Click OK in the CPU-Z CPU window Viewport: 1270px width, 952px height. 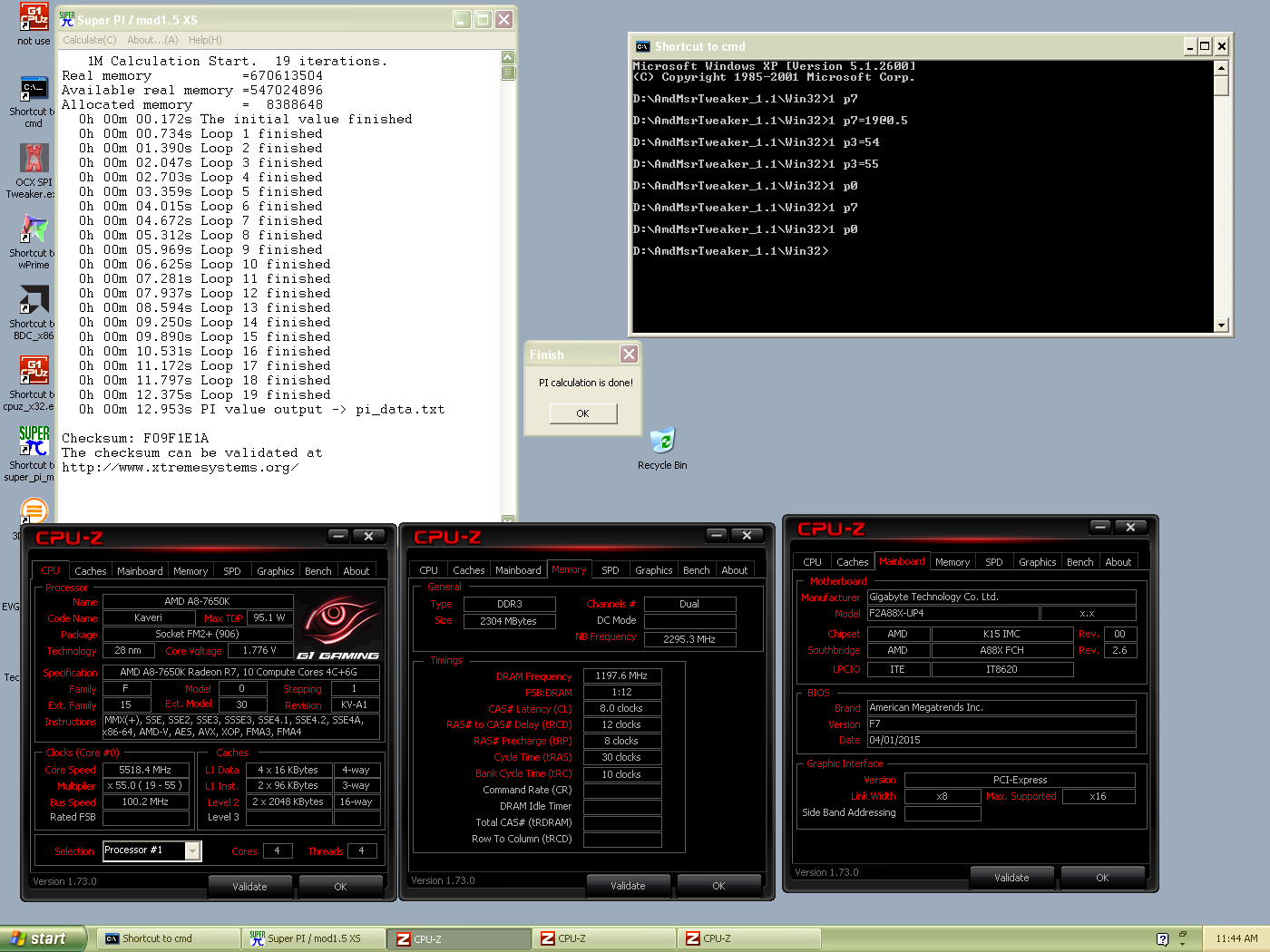[340, 887]
